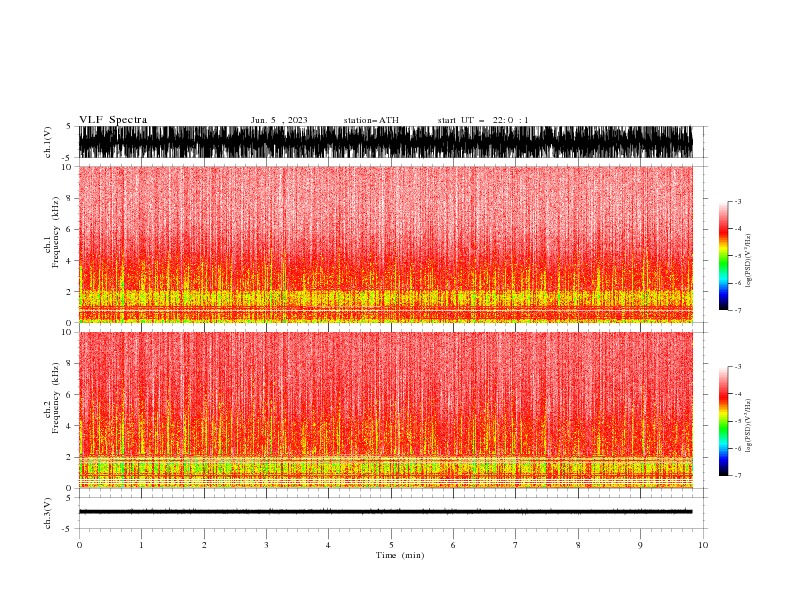Click the ch.1 waveform "5" voltage tick
This screenshot has height=612, width=792.
tap(69, 126)
